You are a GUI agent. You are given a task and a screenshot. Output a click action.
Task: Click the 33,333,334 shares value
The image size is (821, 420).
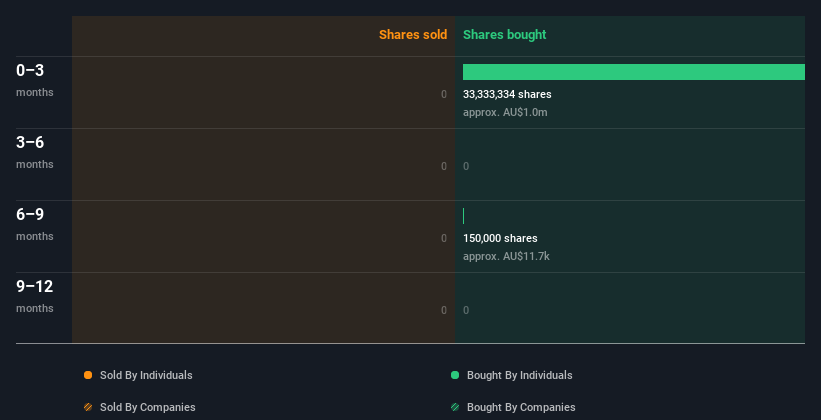point(507,94)
